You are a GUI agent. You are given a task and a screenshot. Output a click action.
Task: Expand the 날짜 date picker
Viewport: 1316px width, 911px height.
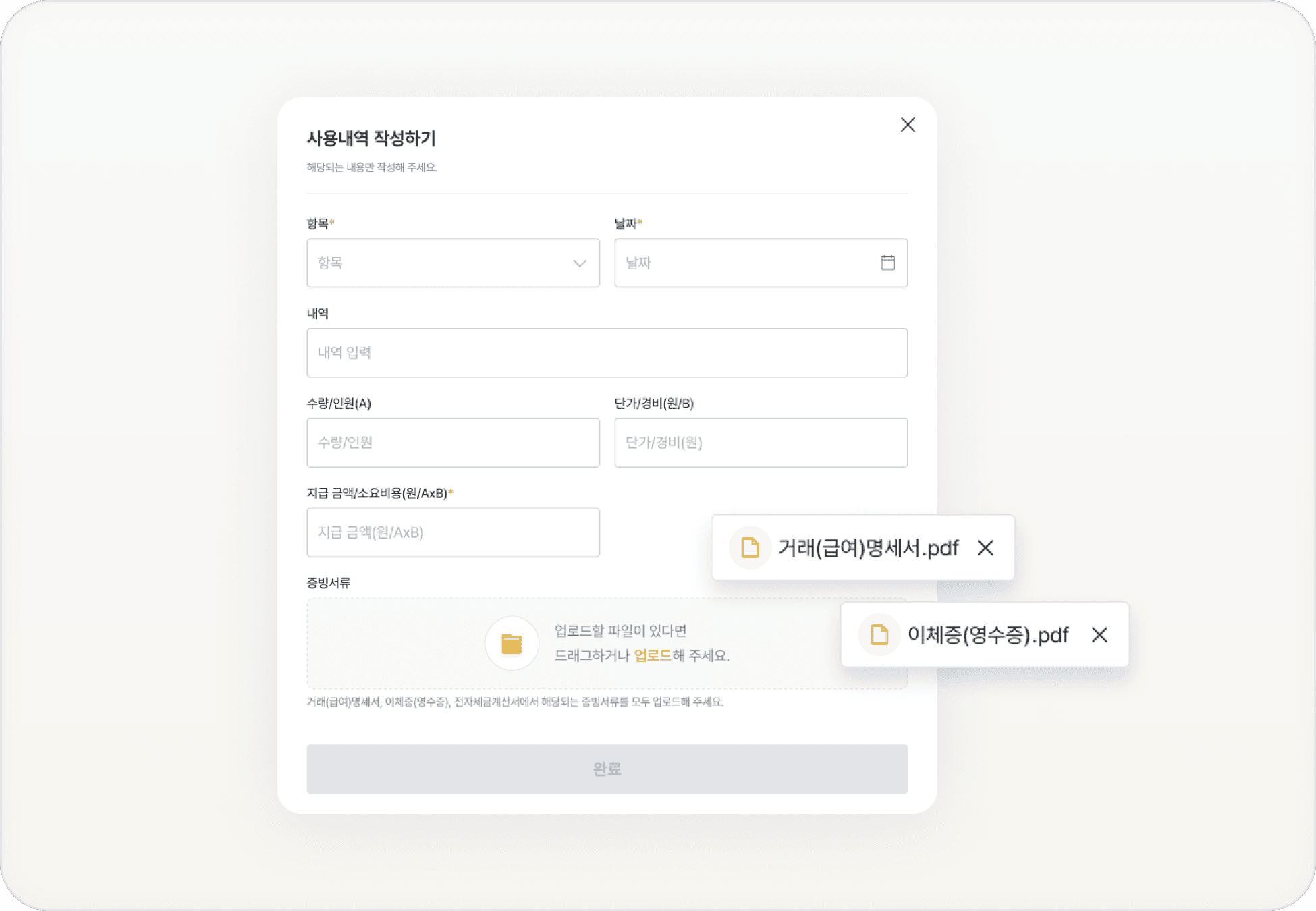(x=761, y=263)
